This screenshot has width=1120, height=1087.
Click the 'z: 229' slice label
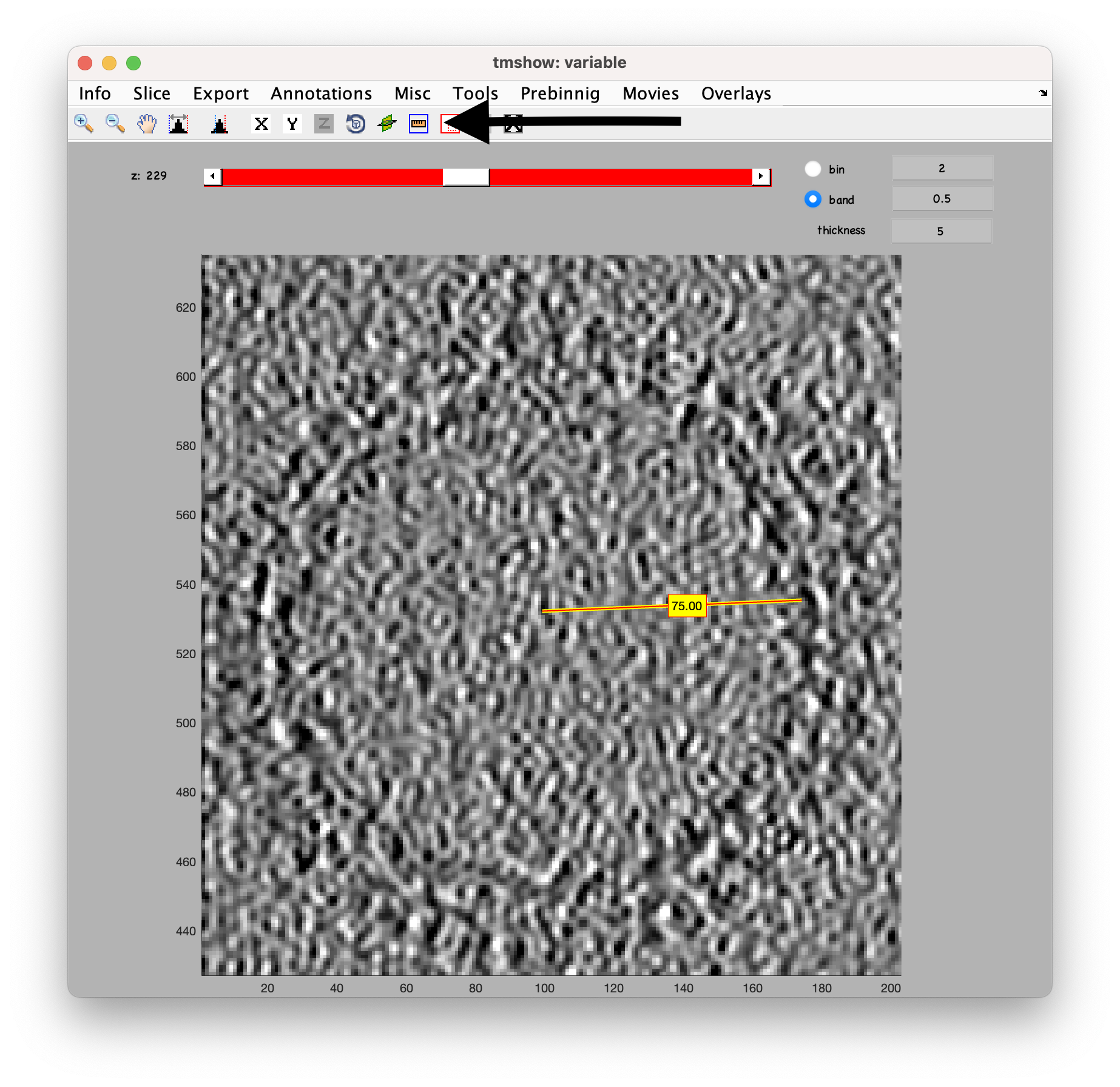[x=149, y=176]
